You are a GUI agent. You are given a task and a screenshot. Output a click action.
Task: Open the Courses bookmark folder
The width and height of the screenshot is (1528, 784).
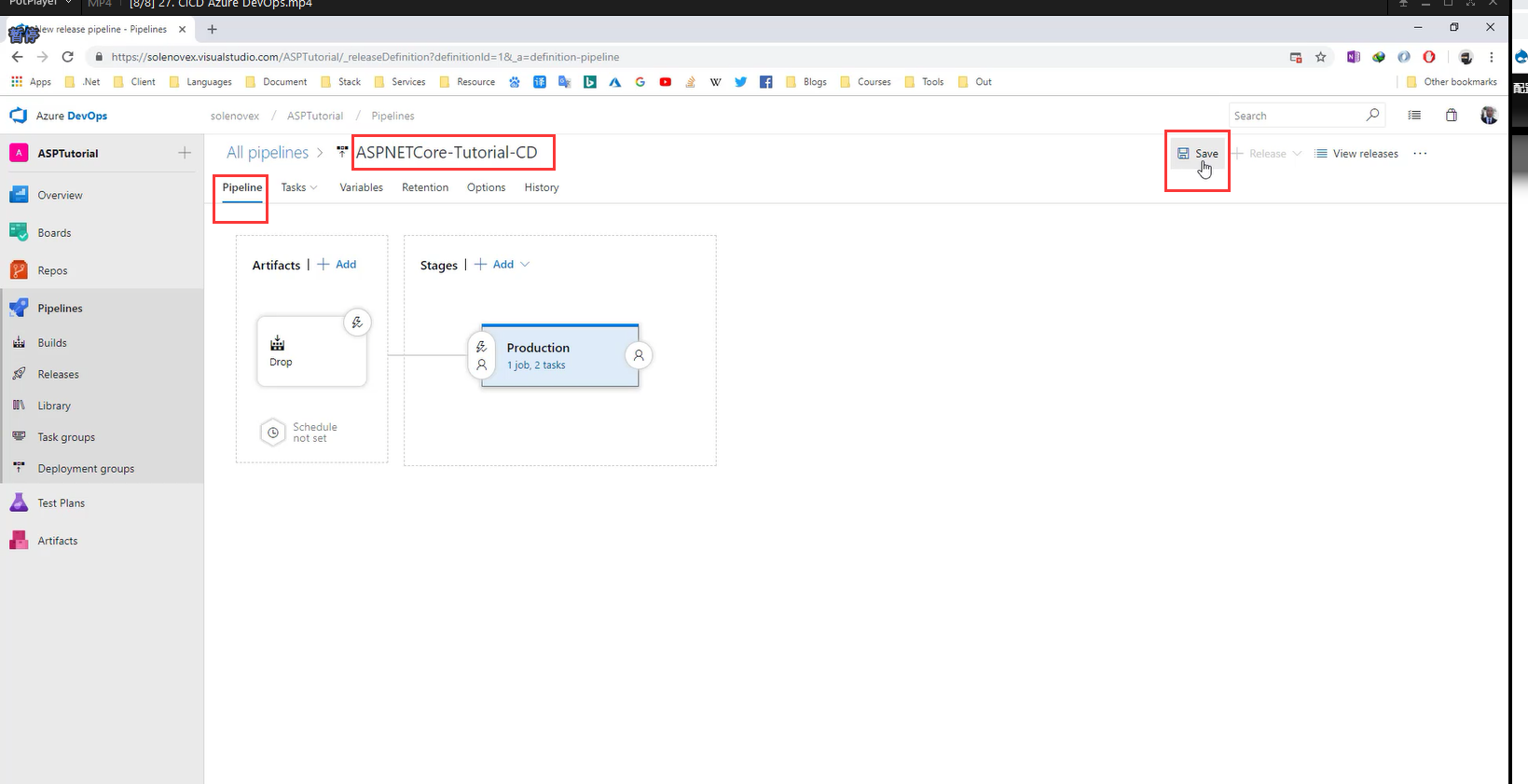(x=865, y=82)
